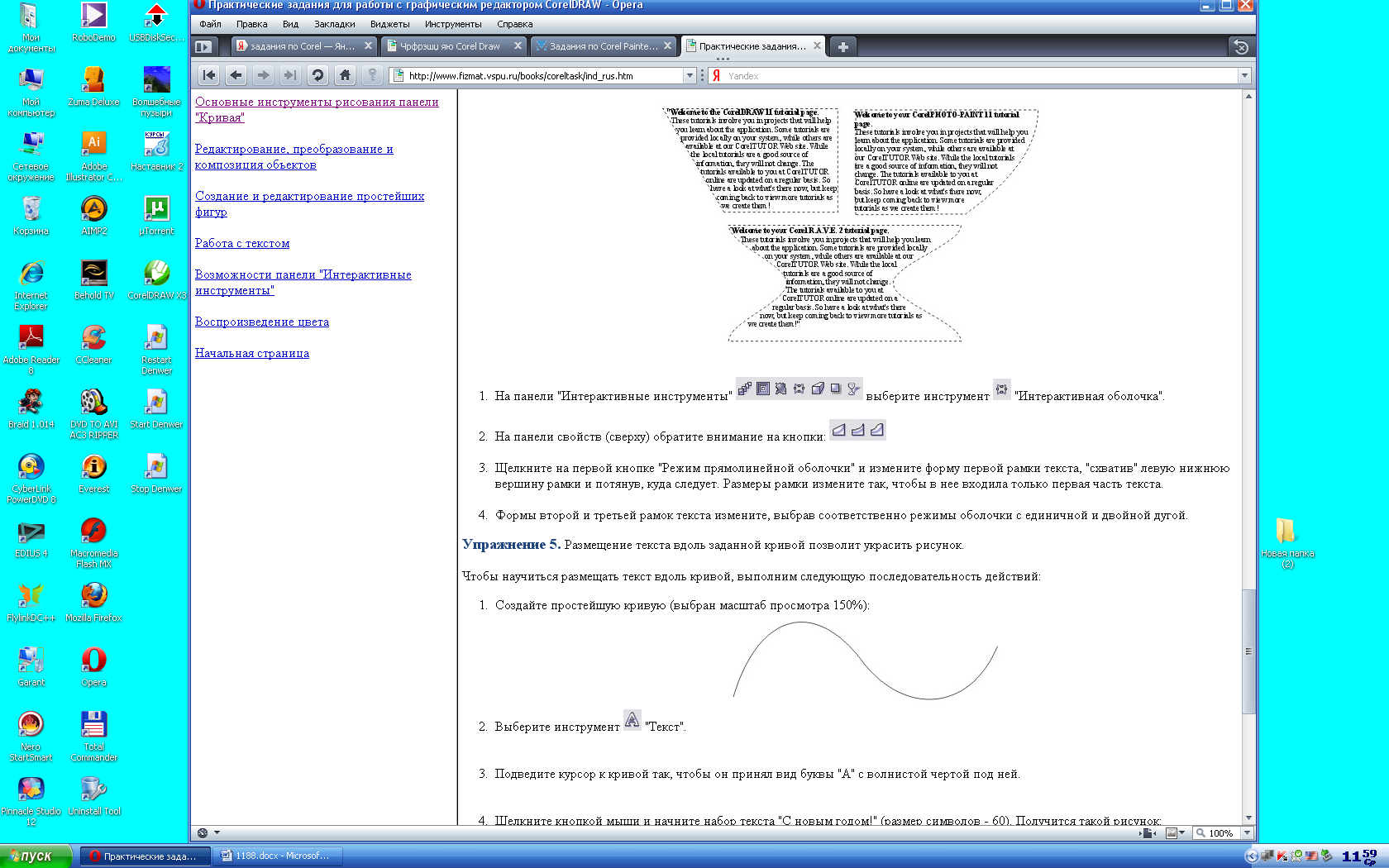Open the Инструменты menu

click(x=453, y=24)
